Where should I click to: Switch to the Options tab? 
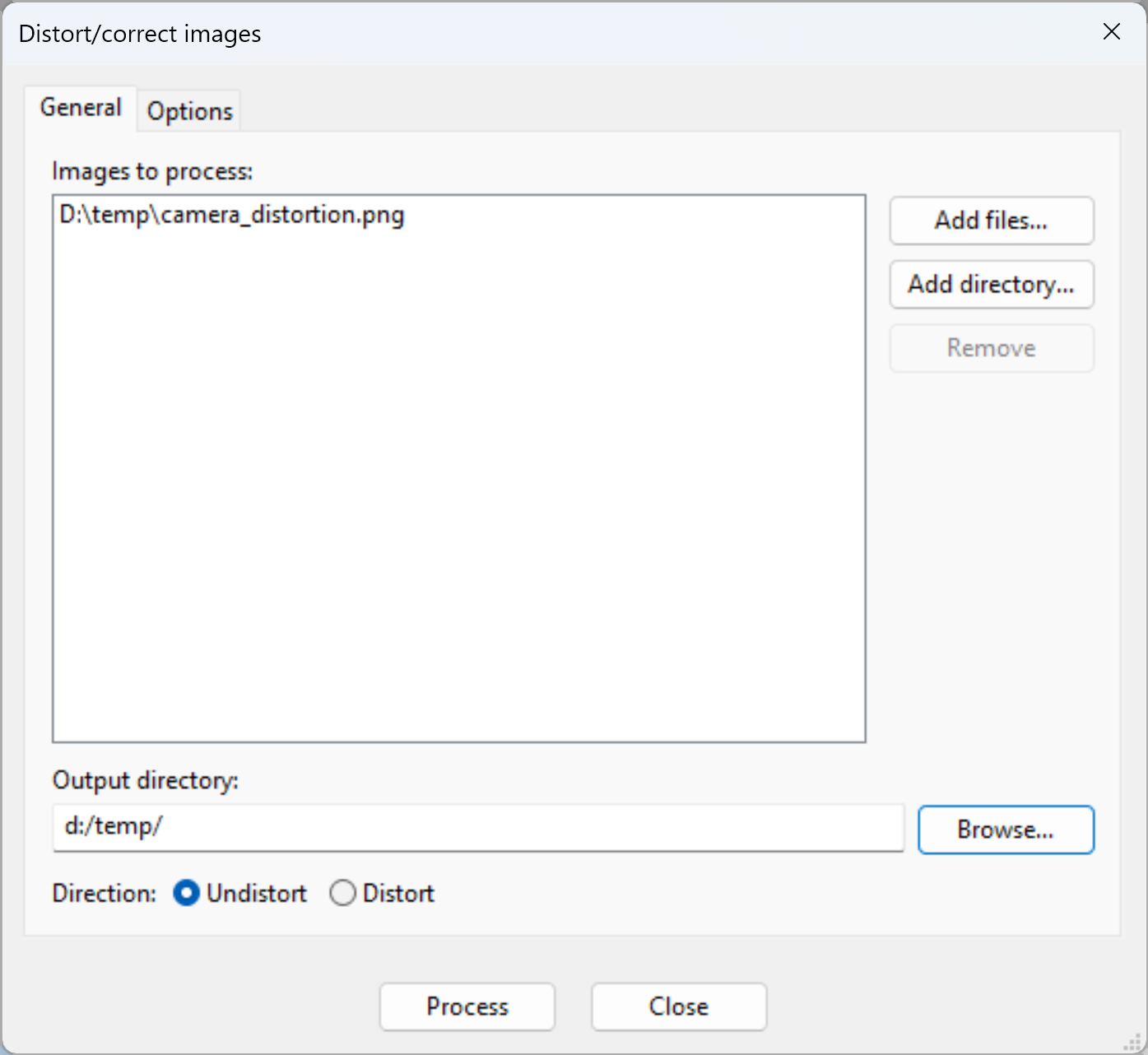click(x=189, y=111)
